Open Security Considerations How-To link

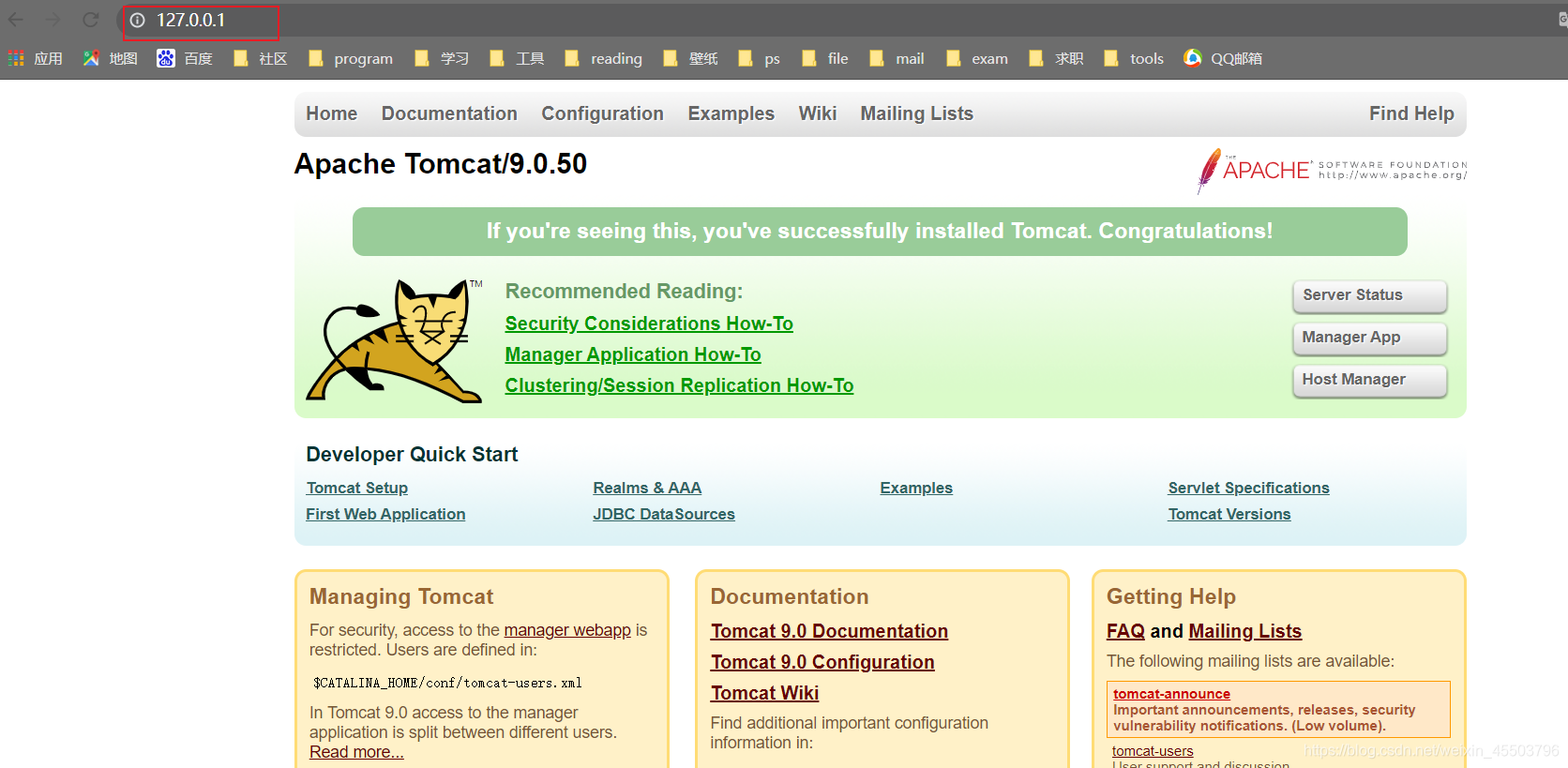[649, 324]
